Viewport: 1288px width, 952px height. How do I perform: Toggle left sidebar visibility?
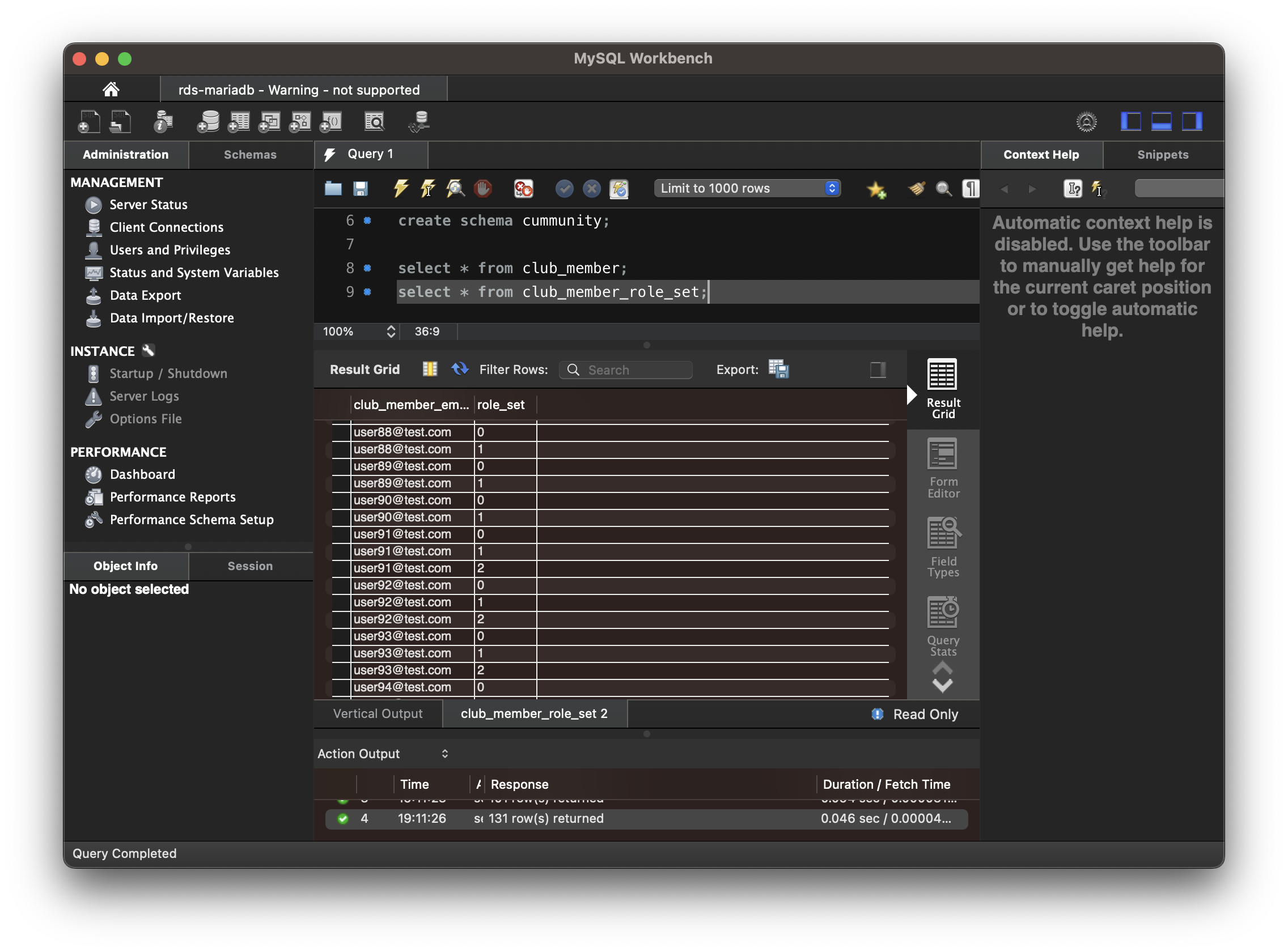tap(1130, 122)
